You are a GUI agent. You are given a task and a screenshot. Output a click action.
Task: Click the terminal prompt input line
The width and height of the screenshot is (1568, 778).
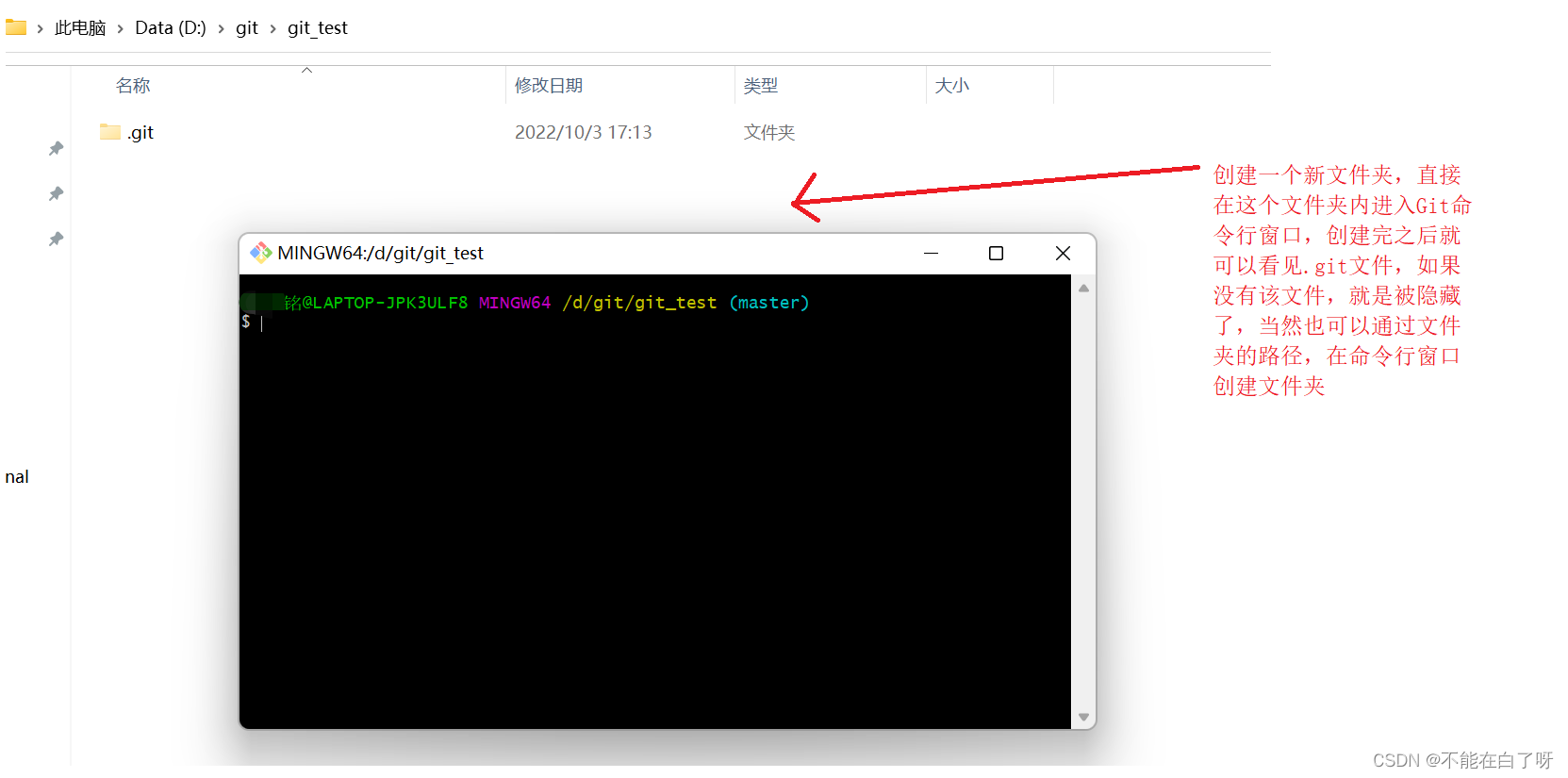click(x=655, y=323)
